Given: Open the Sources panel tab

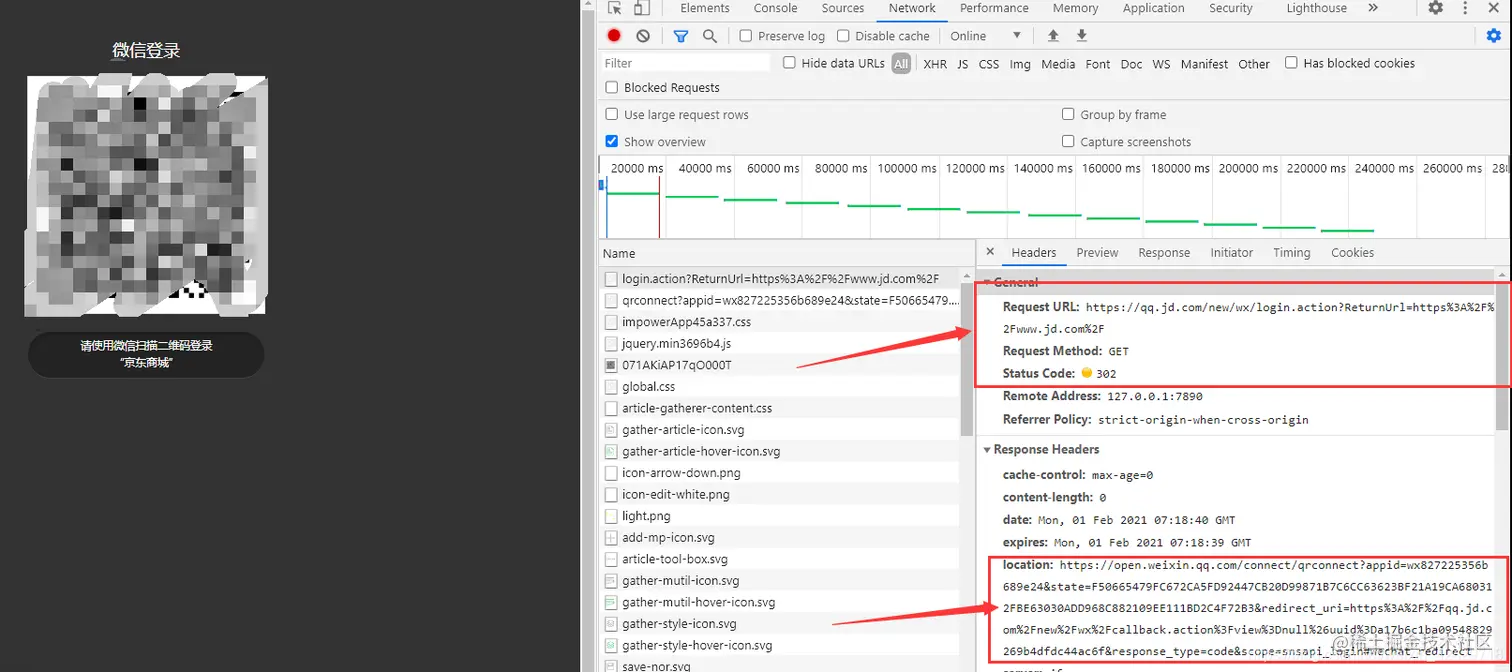Looking at the screenshot, I should tap(843, 8).
